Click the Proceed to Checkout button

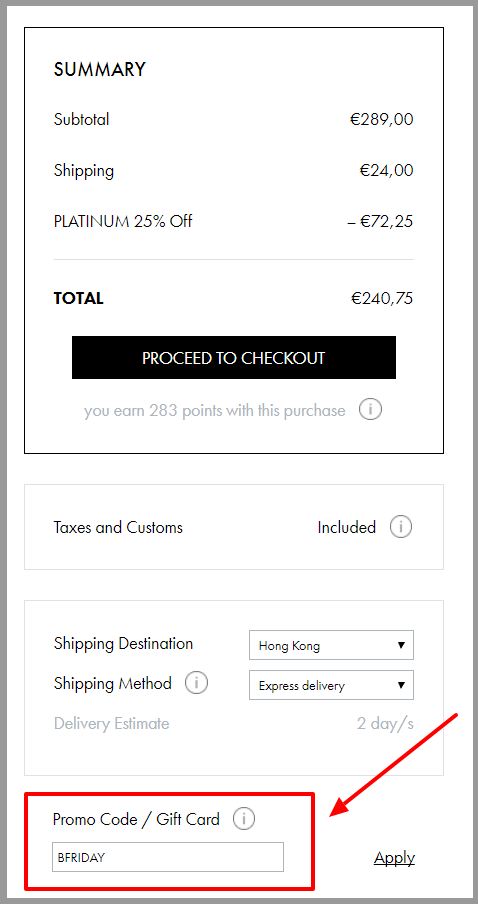[234, 357]
